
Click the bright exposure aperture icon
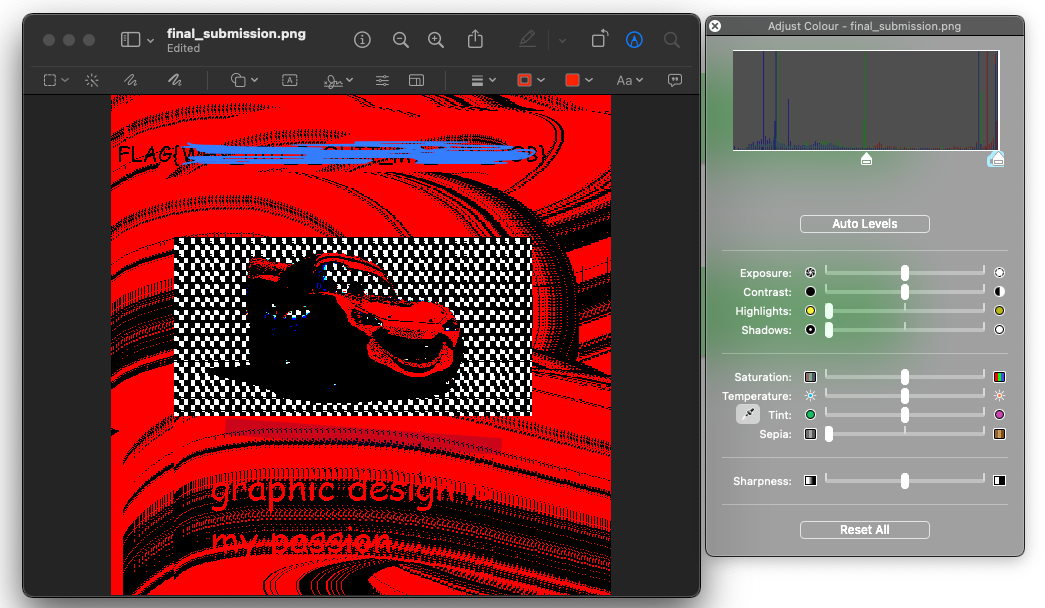999,273
